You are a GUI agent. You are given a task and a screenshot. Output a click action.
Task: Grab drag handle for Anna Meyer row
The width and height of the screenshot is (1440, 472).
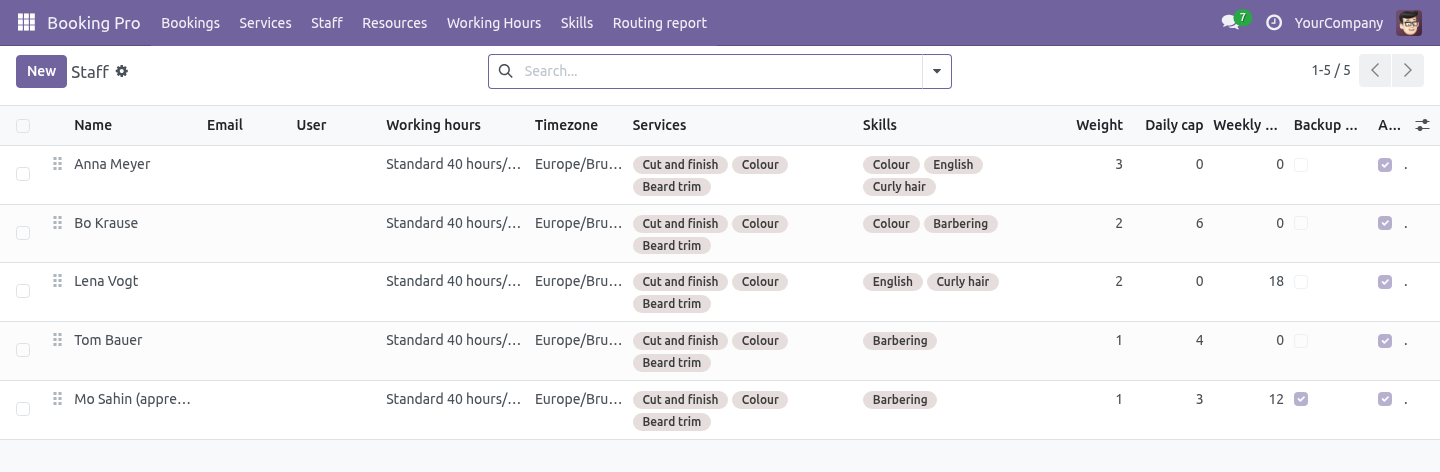point(57,164)
